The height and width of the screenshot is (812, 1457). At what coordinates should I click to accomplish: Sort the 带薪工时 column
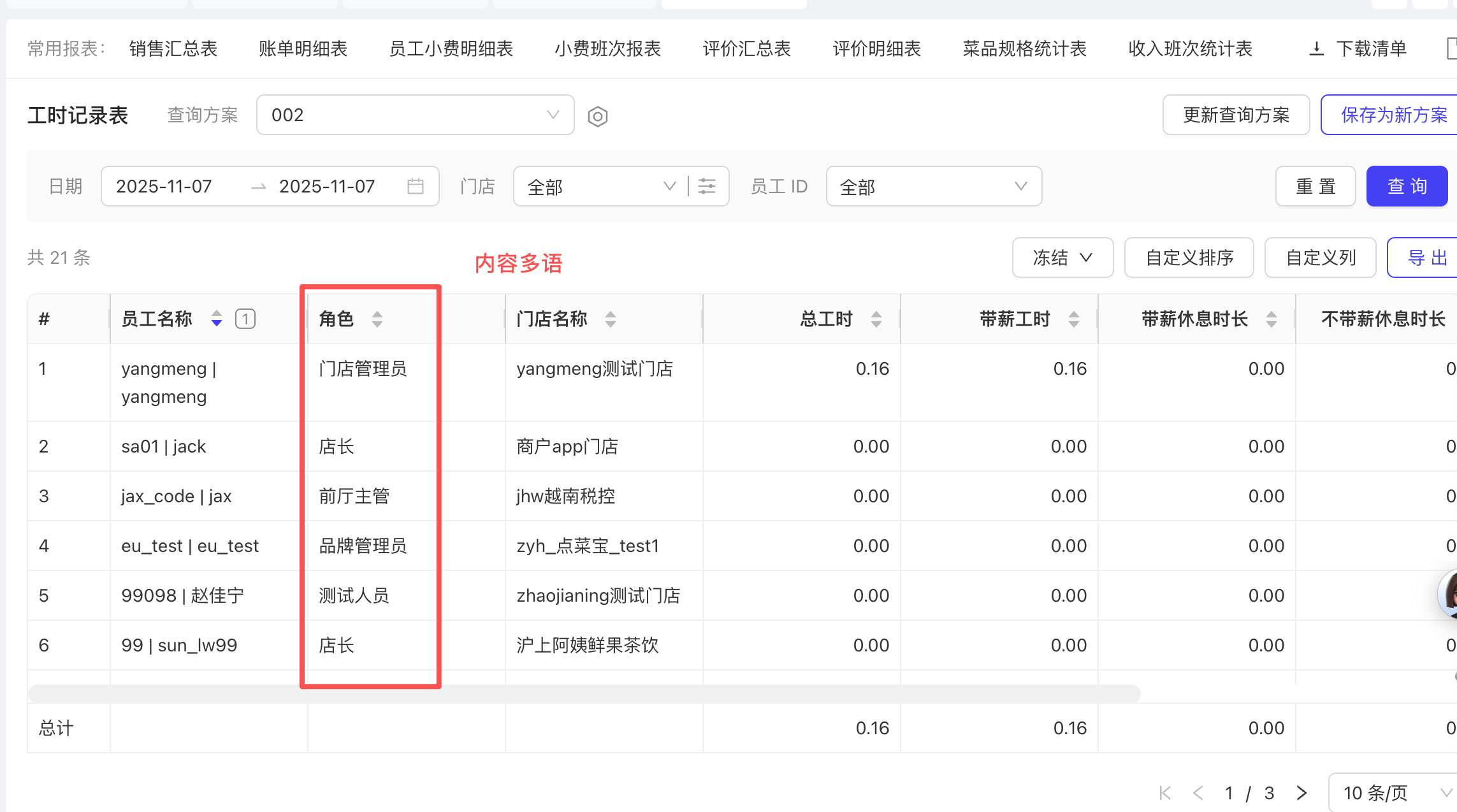(x=1074, y=319)
